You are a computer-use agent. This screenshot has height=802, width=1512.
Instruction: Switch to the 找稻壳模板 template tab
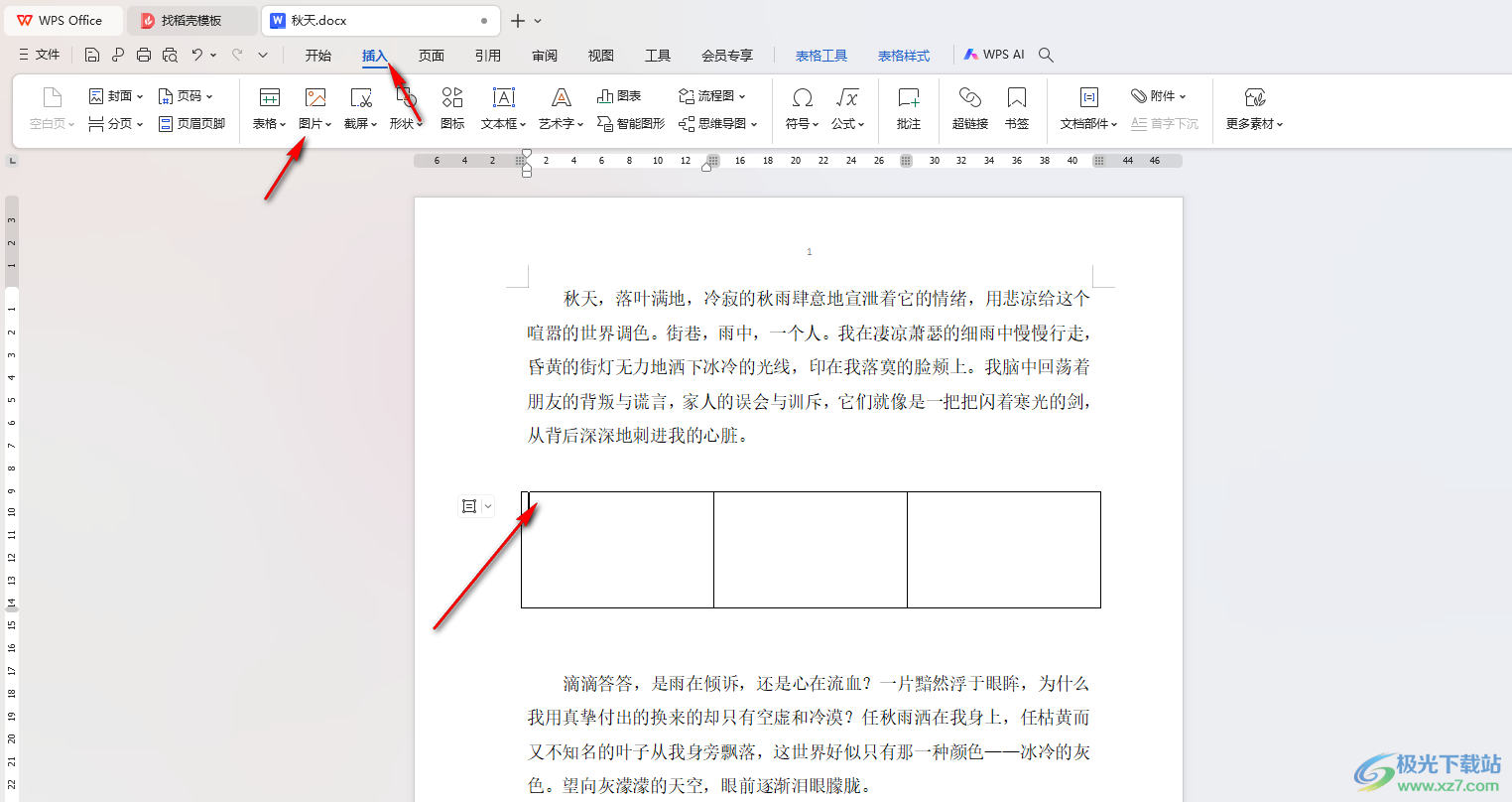click(x=192, y=20)
